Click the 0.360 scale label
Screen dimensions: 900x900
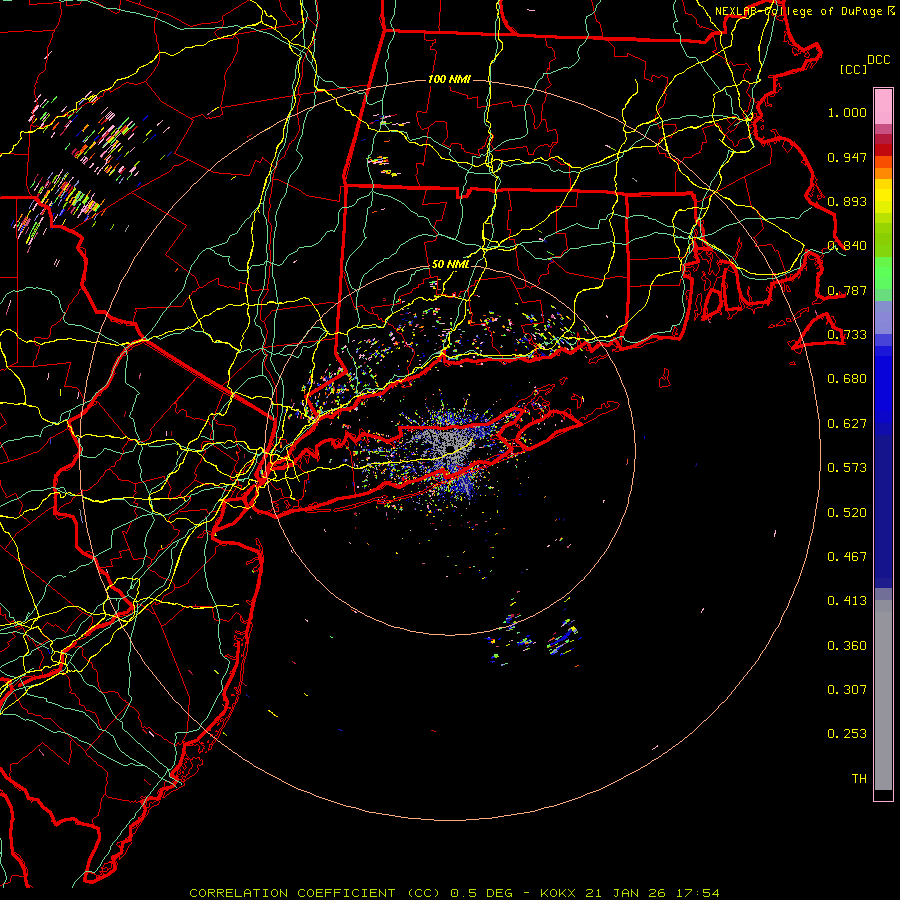point(847,646)
